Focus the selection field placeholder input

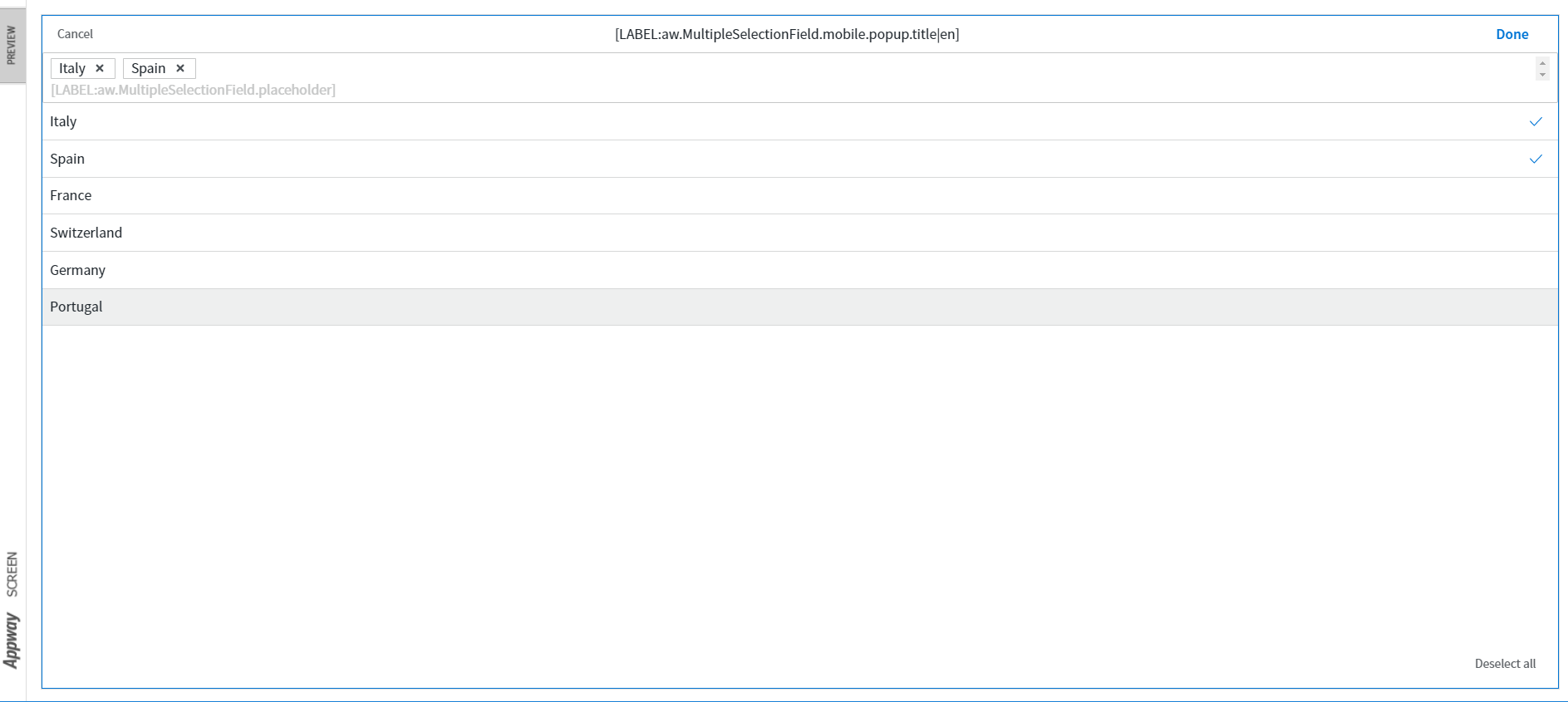(x=193, y=90)
